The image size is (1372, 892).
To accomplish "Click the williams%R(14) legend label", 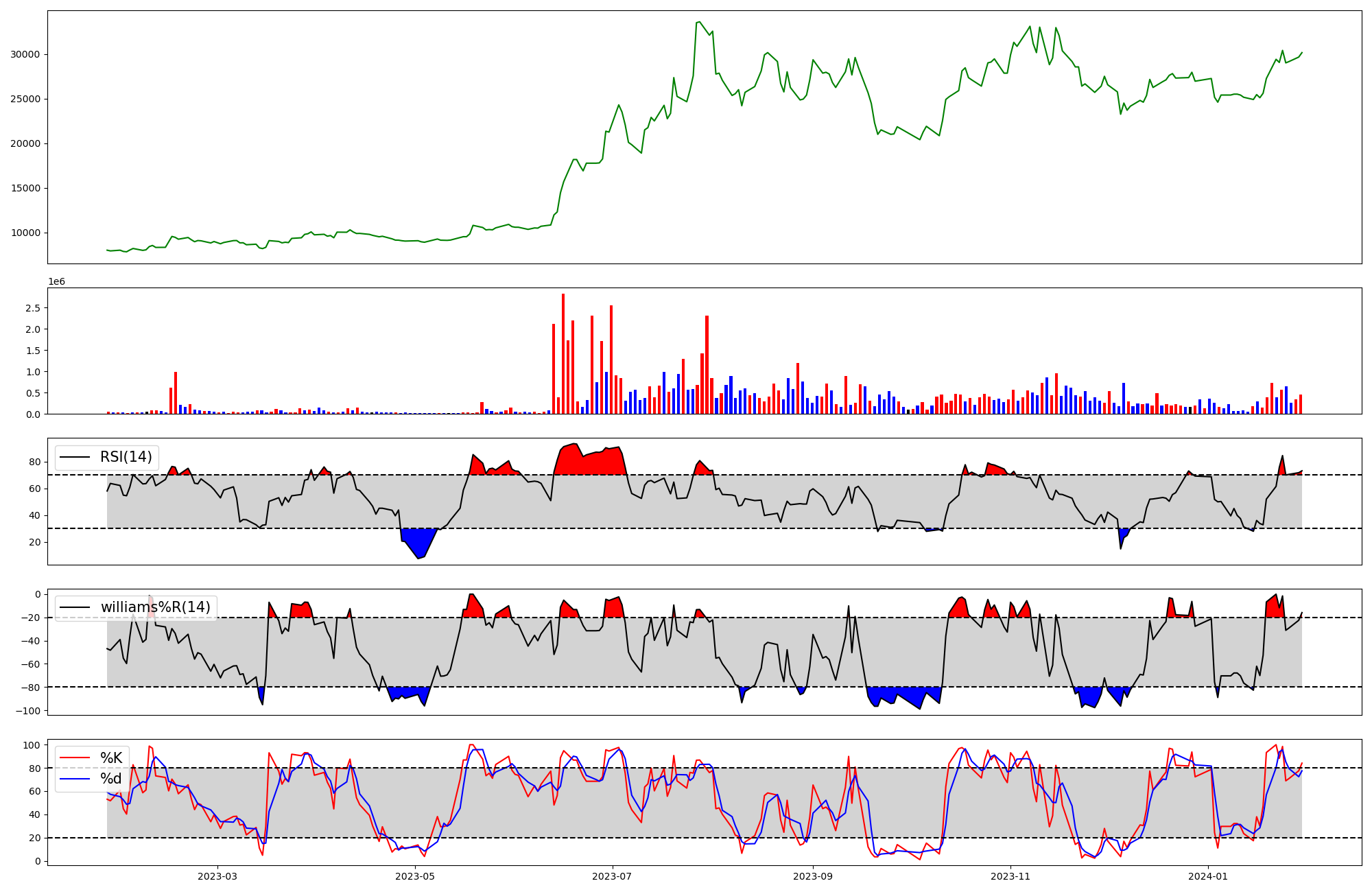I will [x=155, y=607].
